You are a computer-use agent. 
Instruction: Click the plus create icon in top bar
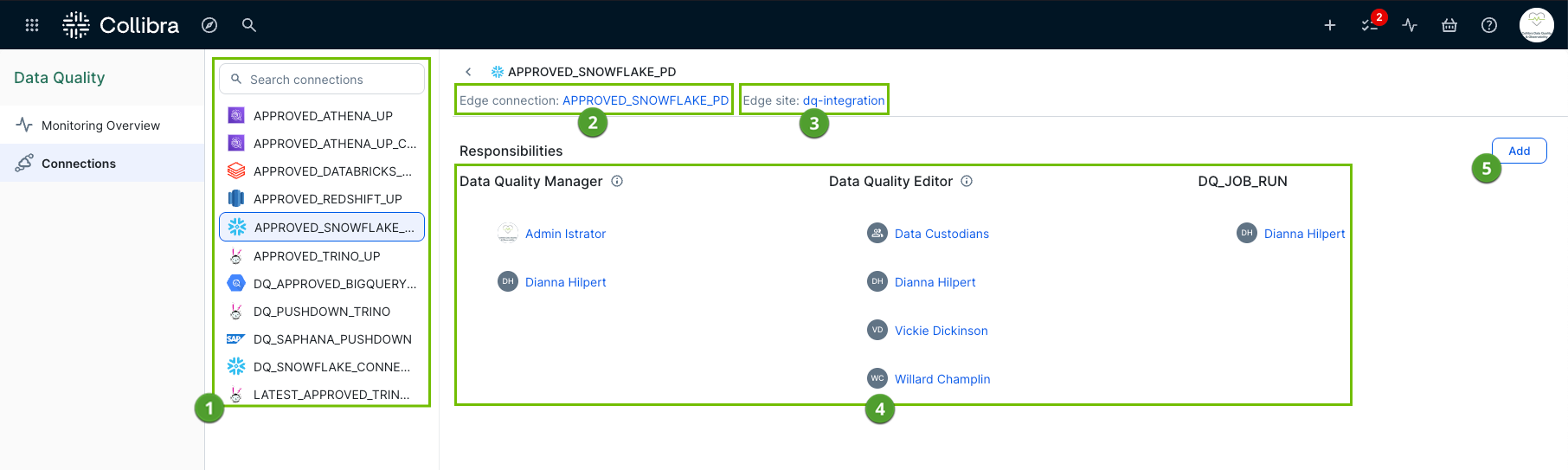point(1330,25)
